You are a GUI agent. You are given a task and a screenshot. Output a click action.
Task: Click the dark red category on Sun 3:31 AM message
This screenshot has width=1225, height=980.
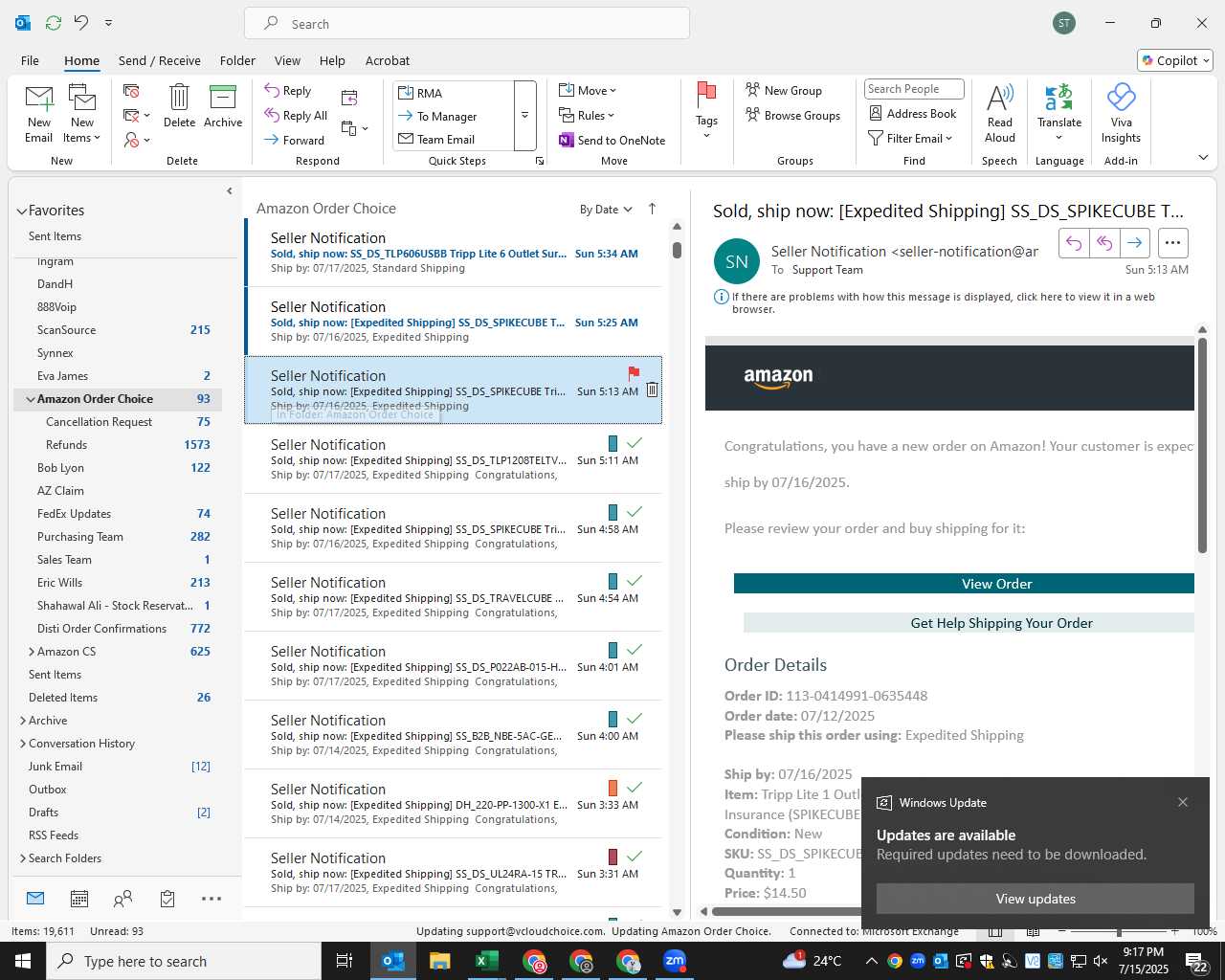(613, 857)
